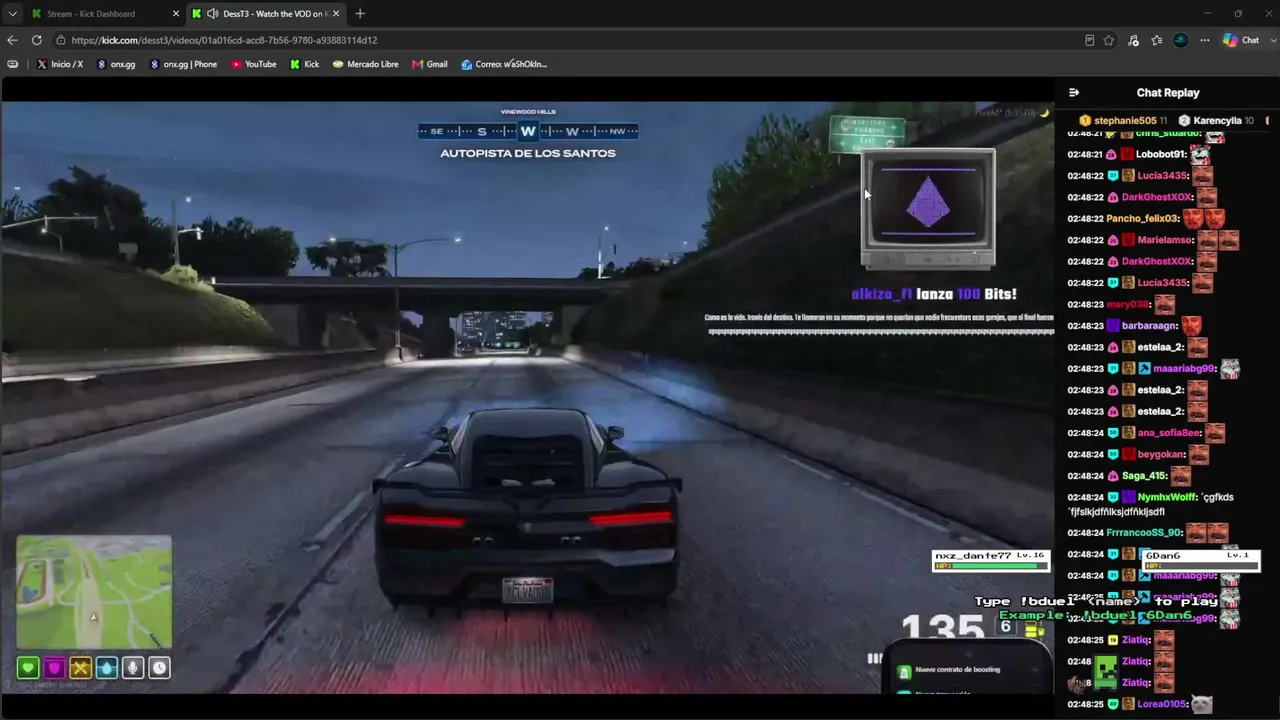Close the DessT3 VOD tab

pyautogui.click(x=336, y=14)
